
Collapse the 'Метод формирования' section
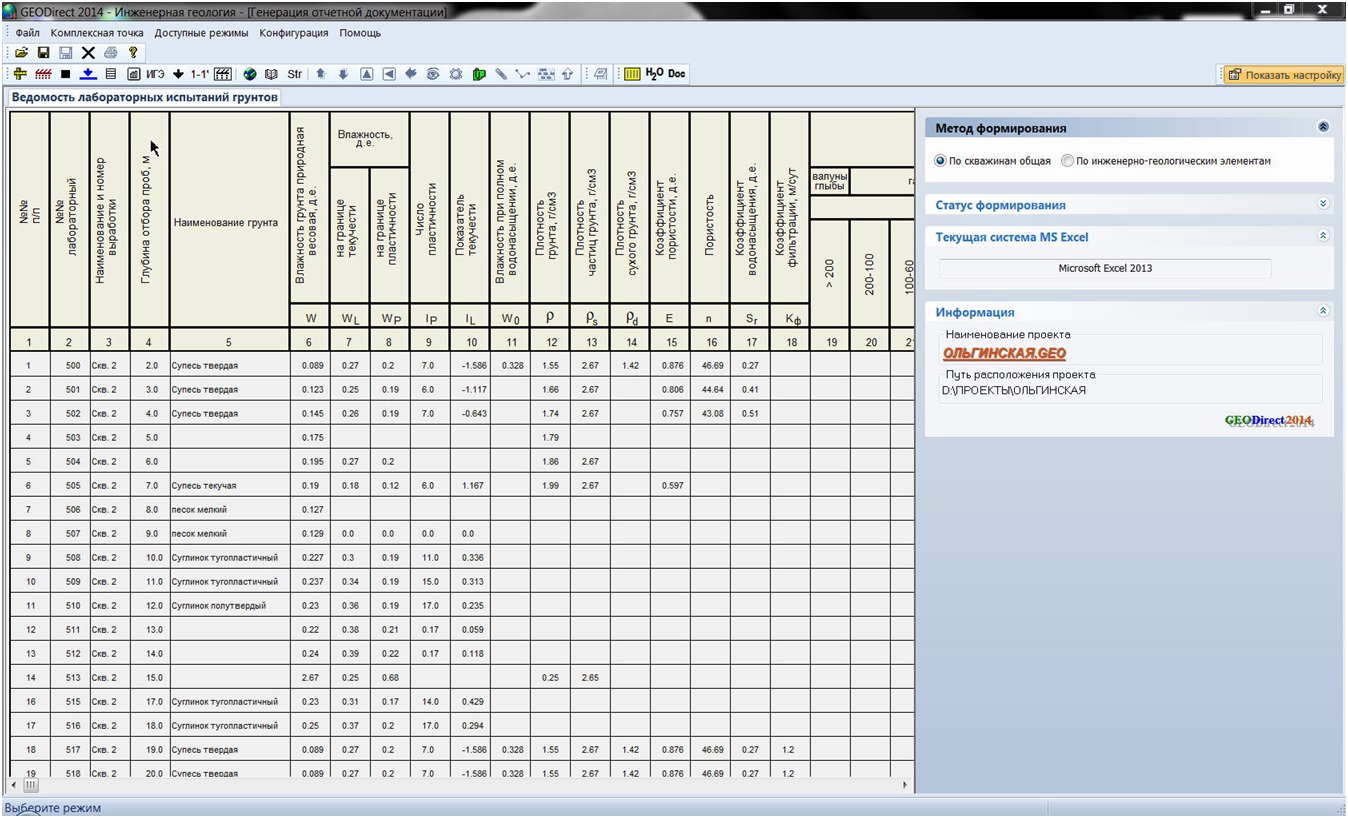click(1323, 128)
